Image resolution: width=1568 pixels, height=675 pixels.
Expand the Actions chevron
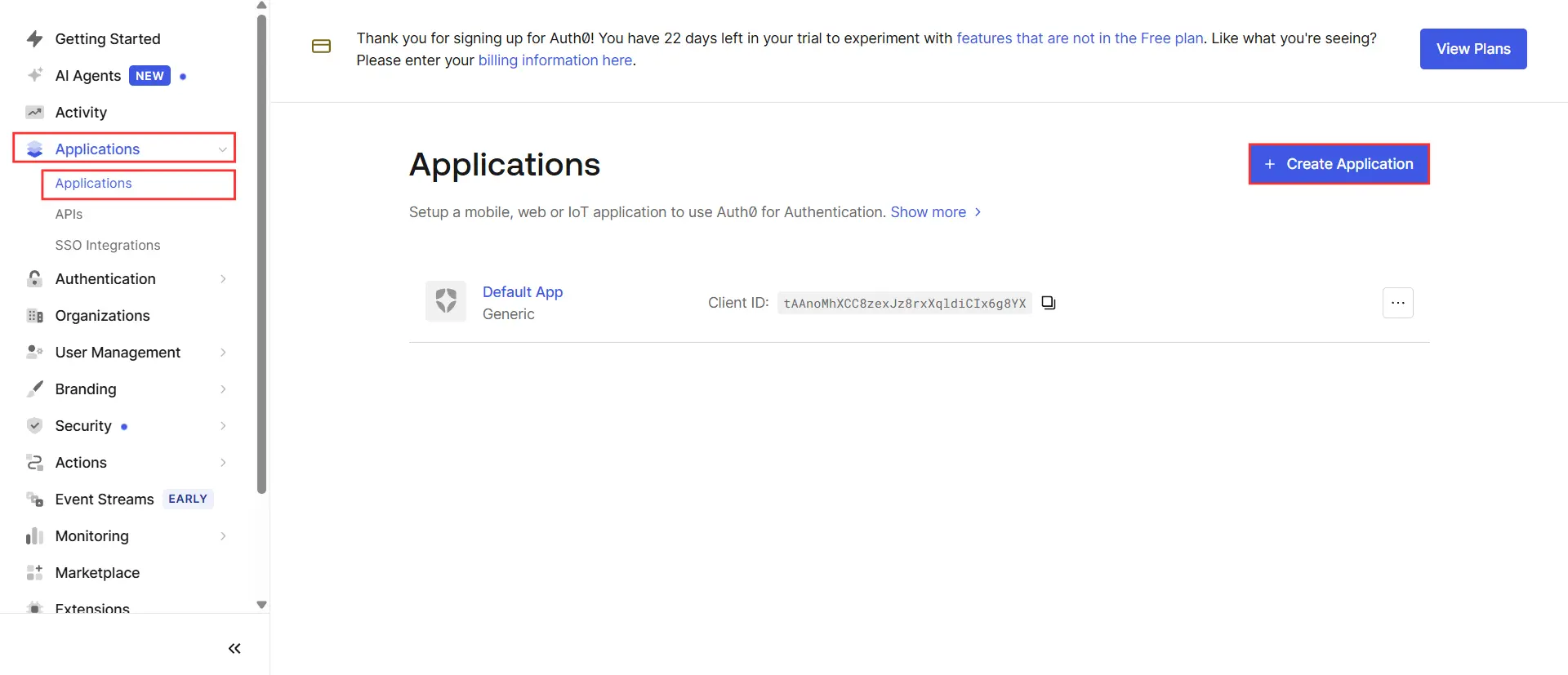[x=223, y=463]
